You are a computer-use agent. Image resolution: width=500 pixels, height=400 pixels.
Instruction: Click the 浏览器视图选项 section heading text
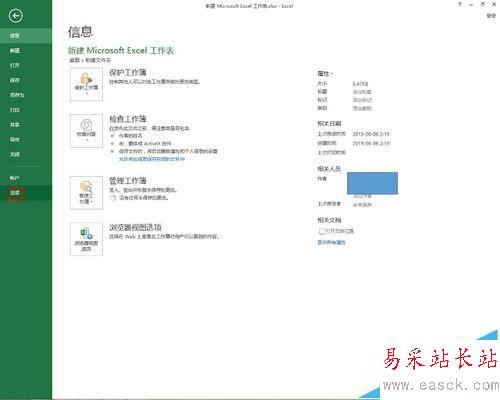135,227
